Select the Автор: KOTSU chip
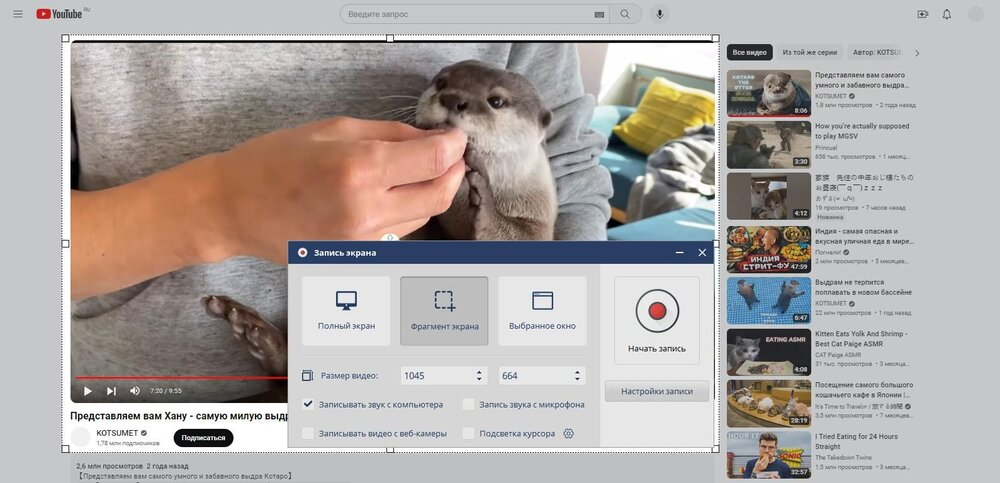Viewport: 1000px width, 483px height. tap(878, 52)
